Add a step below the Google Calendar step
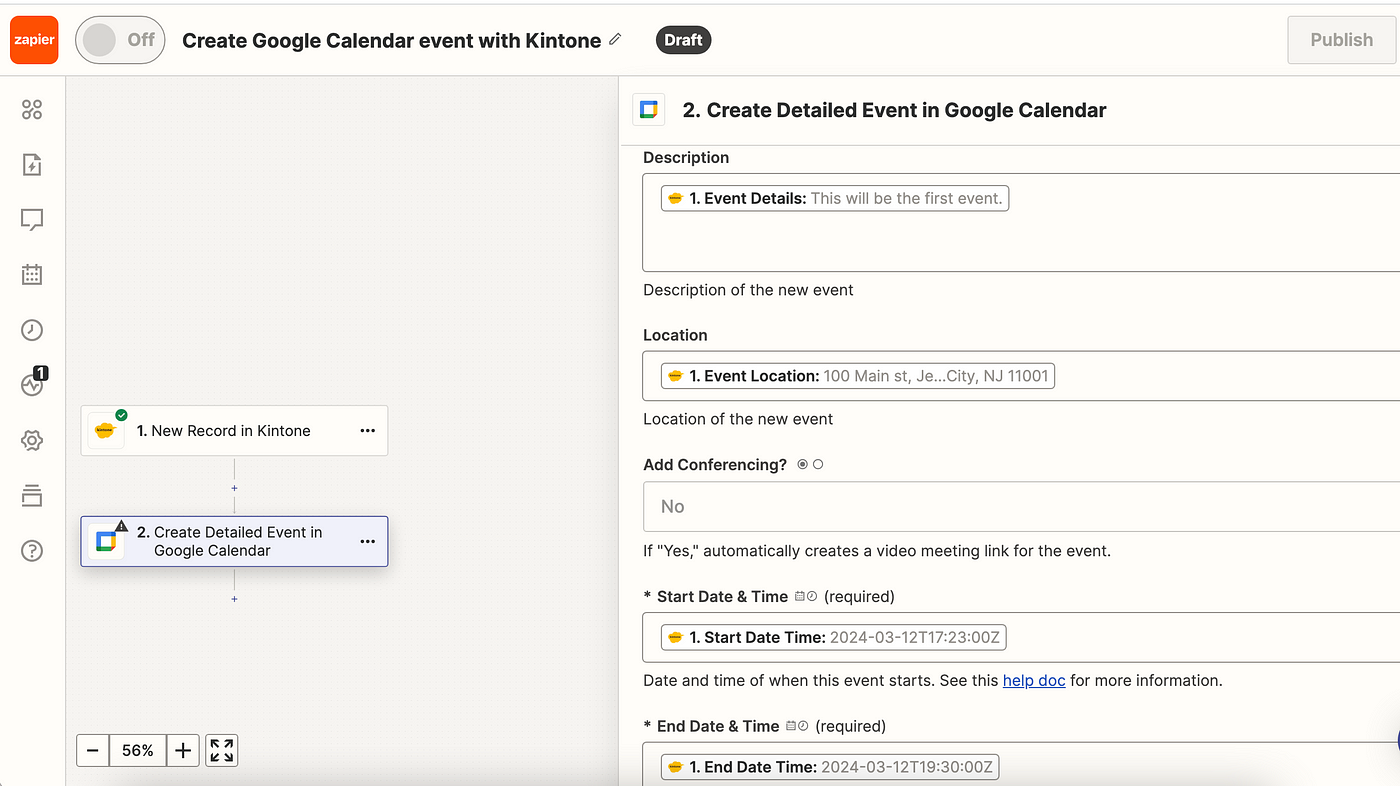The image size is (1400, 786). pos(234,599)
